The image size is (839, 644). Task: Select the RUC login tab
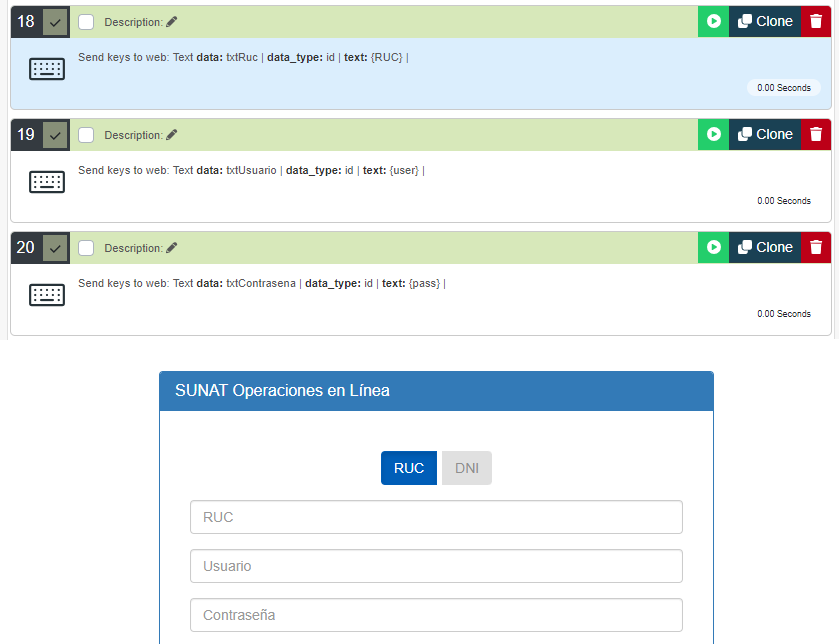(x=408, y=468)
